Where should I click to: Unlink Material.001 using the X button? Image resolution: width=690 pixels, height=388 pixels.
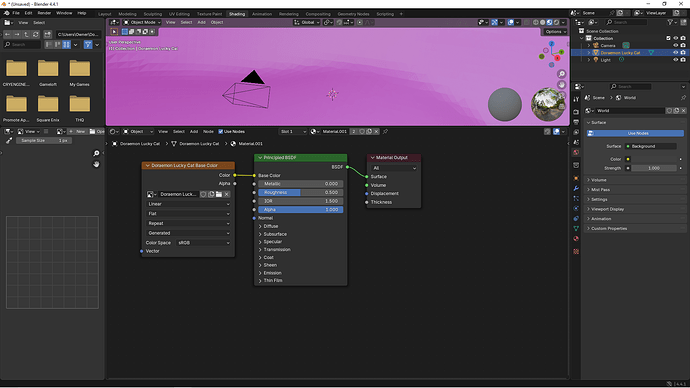pos(376,132)
